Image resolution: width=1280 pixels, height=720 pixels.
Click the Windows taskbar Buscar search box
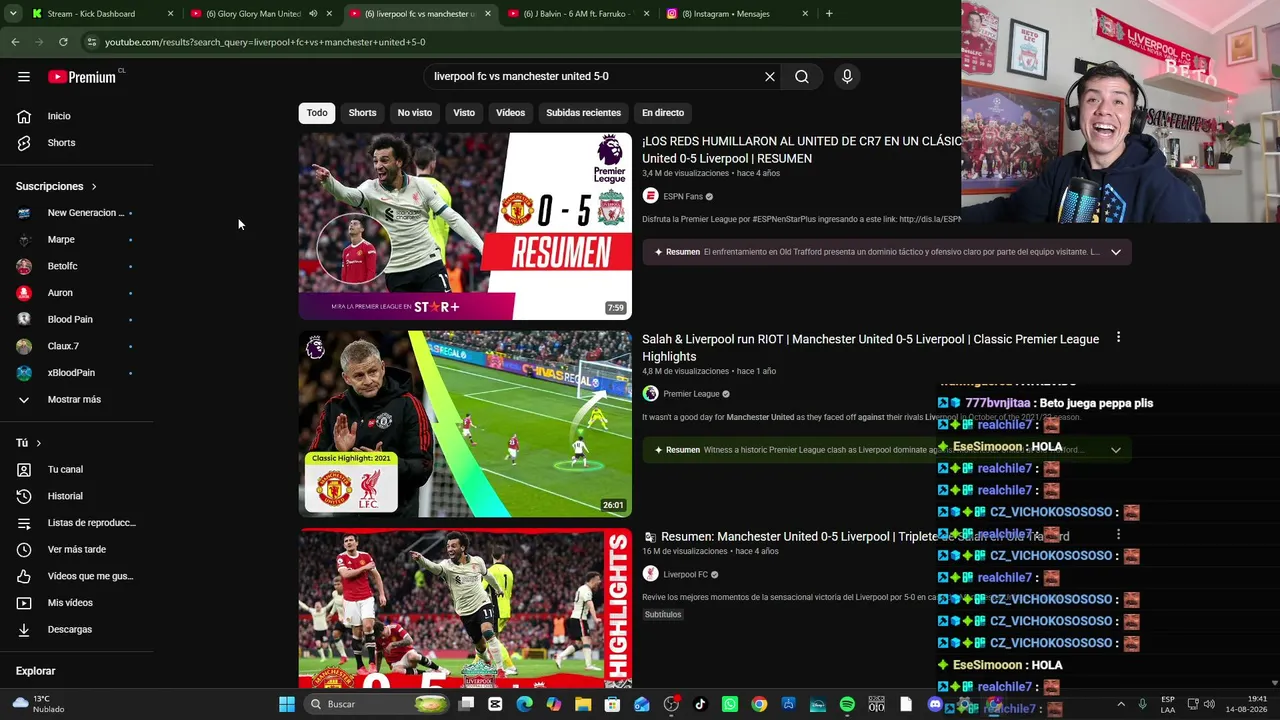[377, 704]
